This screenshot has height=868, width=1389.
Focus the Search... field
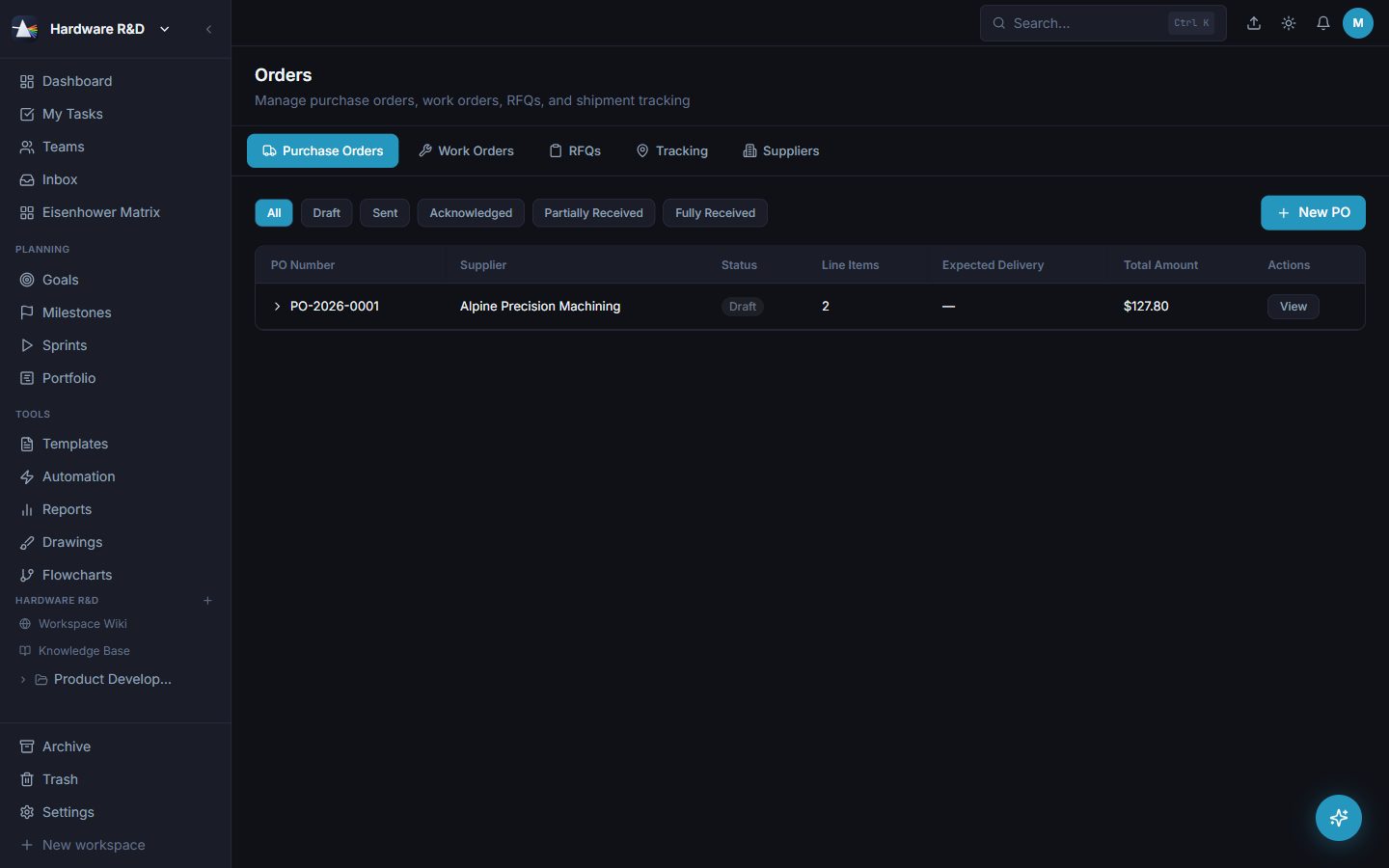point(1103,23)
